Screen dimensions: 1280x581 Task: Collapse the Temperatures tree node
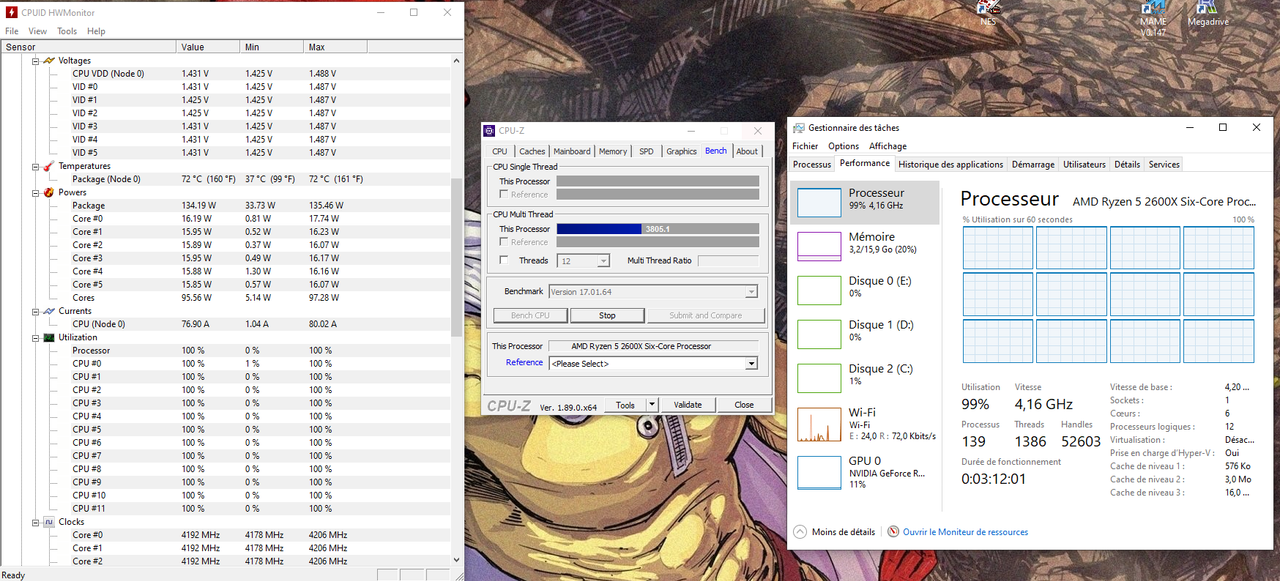point(35,166)
